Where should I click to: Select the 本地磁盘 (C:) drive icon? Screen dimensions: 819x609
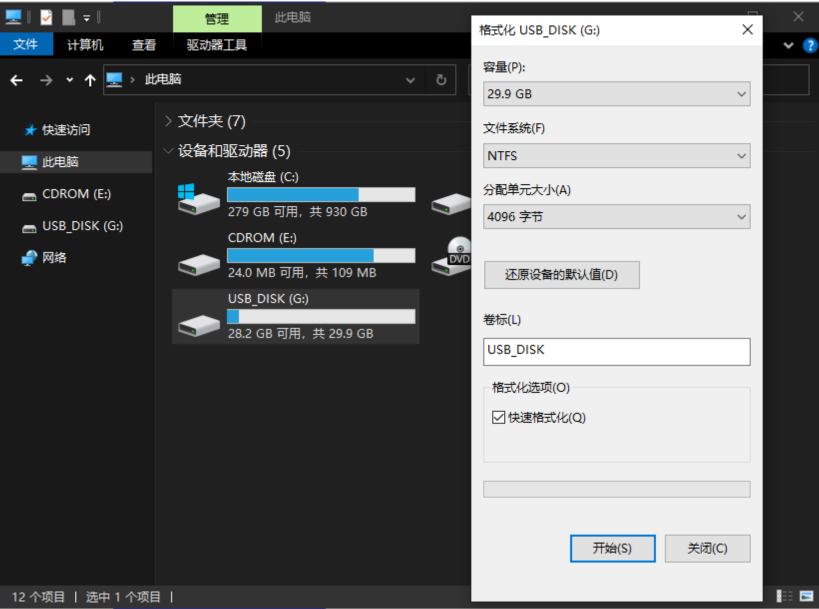pos(198,199)
